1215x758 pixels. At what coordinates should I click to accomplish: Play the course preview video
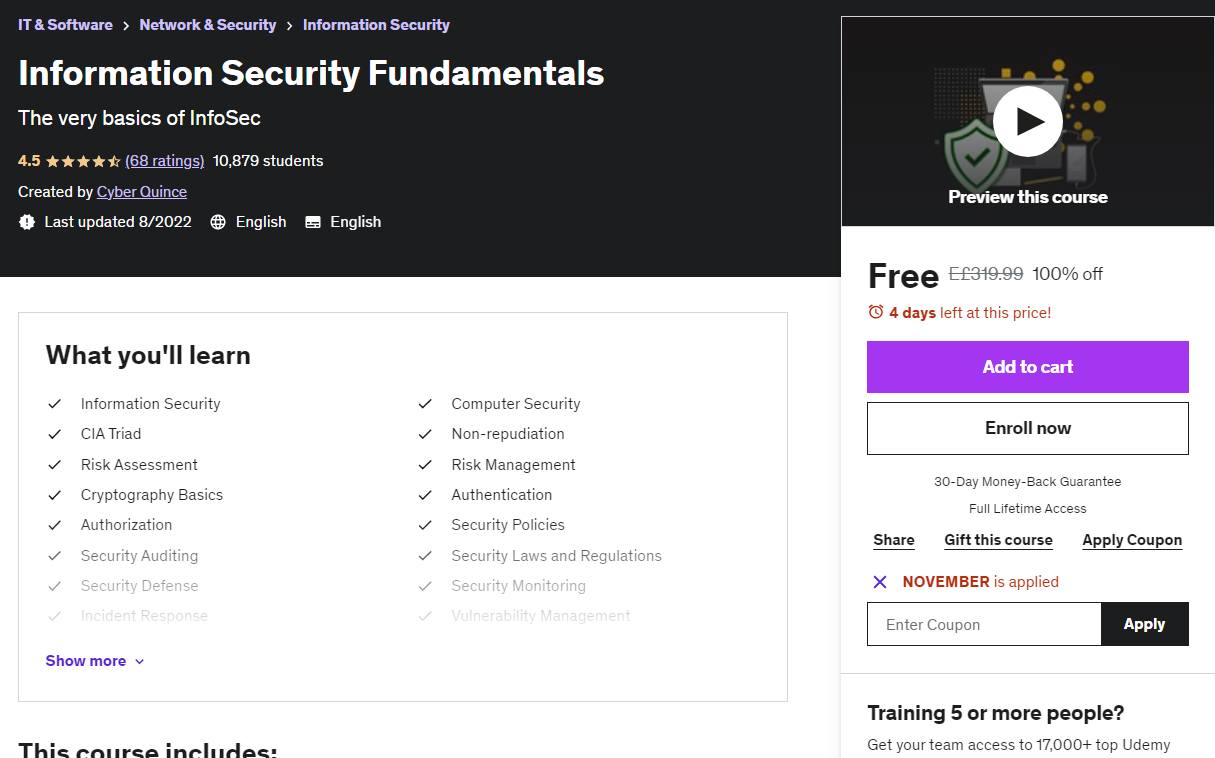[1027, 121]
